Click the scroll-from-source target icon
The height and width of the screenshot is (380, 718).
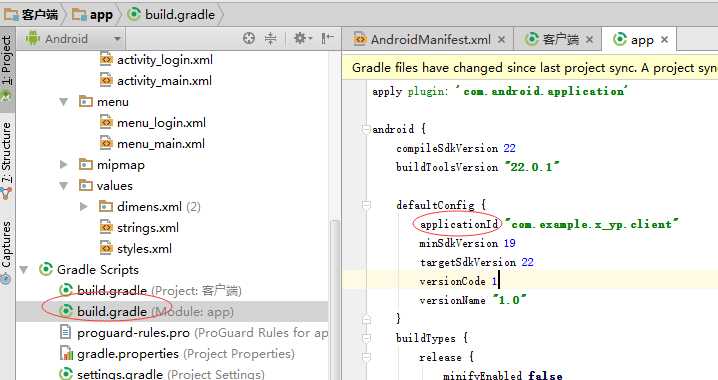[x=249, y=38]
